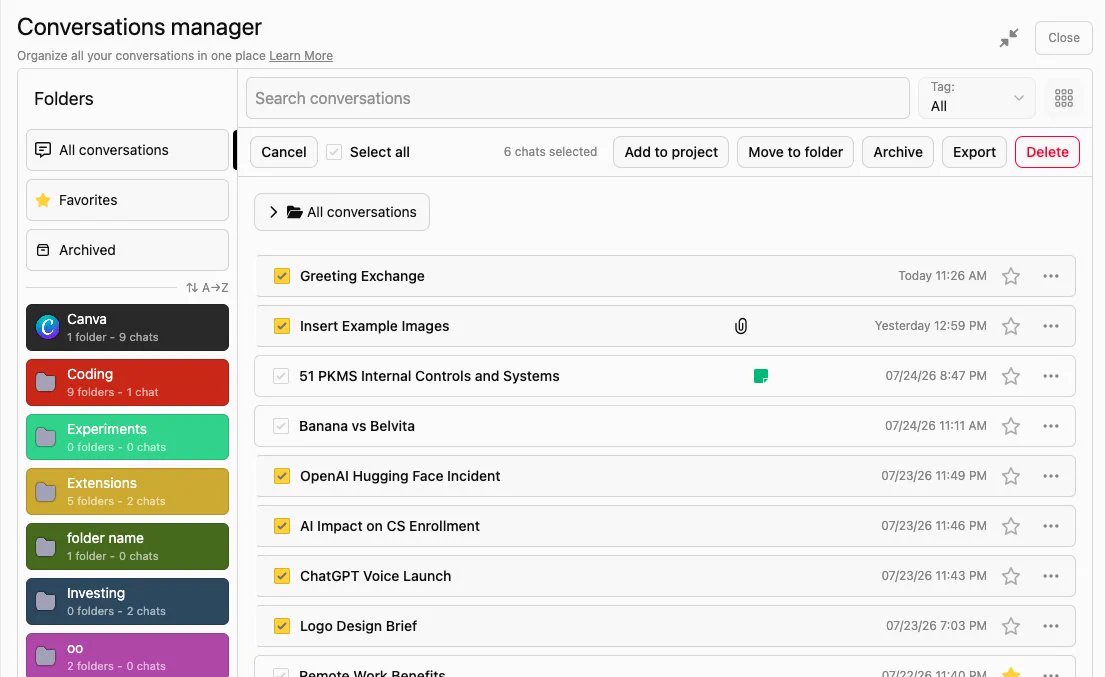
Task: Open more options for Greeting Exchange
Action: click(x=1051, y=276)
